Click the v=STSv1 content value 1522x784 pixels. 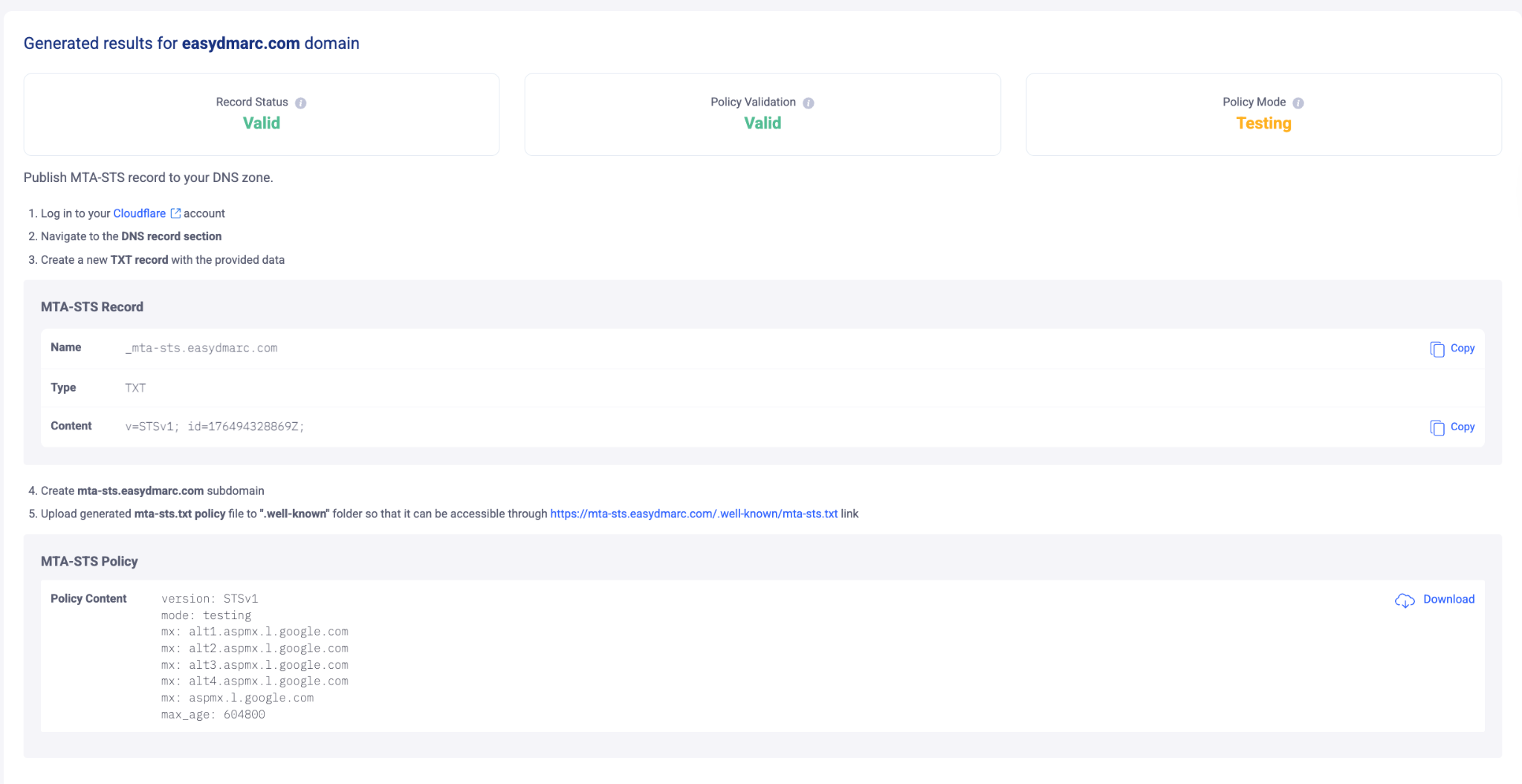pos(215,427)
